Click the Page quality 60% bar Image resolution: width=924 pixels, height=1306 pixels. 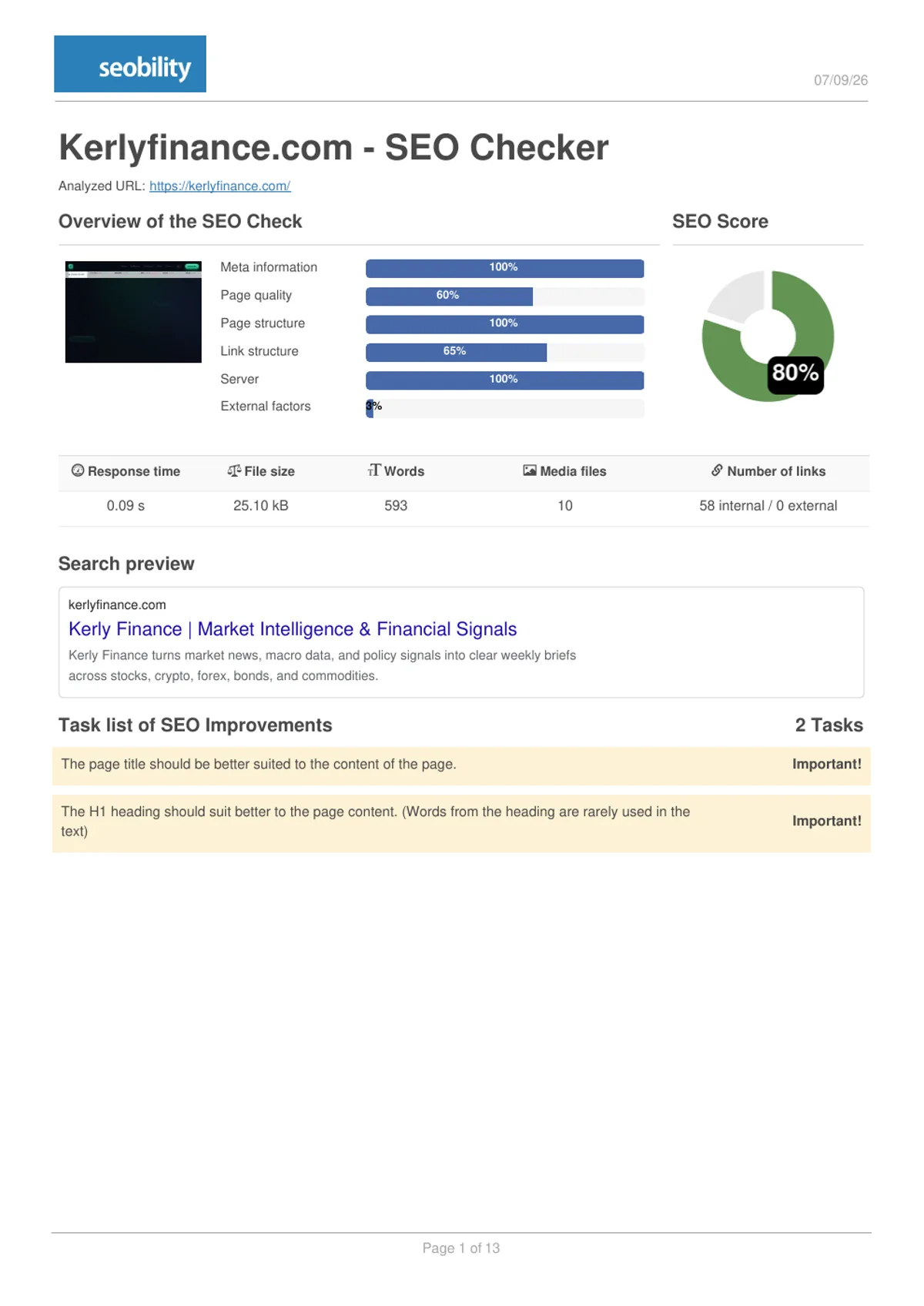(504, 296)
